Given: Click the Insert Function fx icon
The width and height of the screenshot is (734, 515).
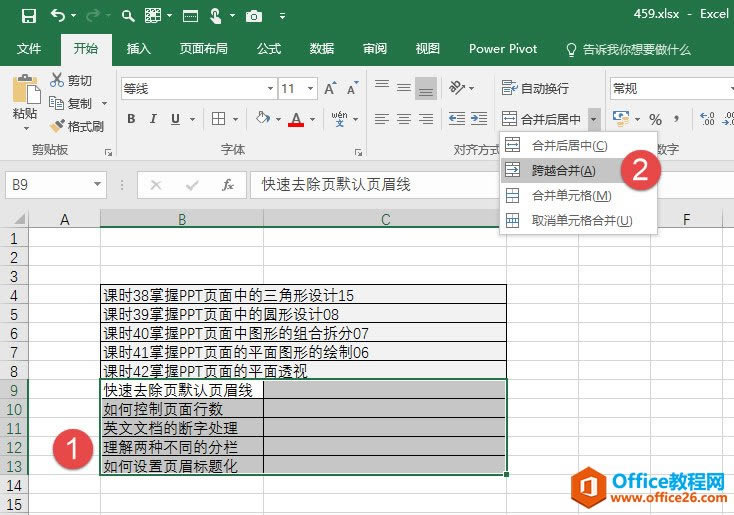Looking at the screenshot, I should (227, 184).
